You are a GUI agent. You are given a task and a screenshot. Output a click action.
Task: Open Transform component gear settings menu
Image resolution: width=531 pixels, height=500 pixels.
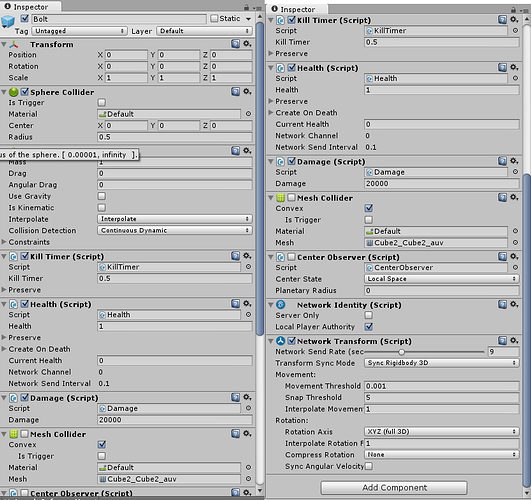[x=247, y=44]
